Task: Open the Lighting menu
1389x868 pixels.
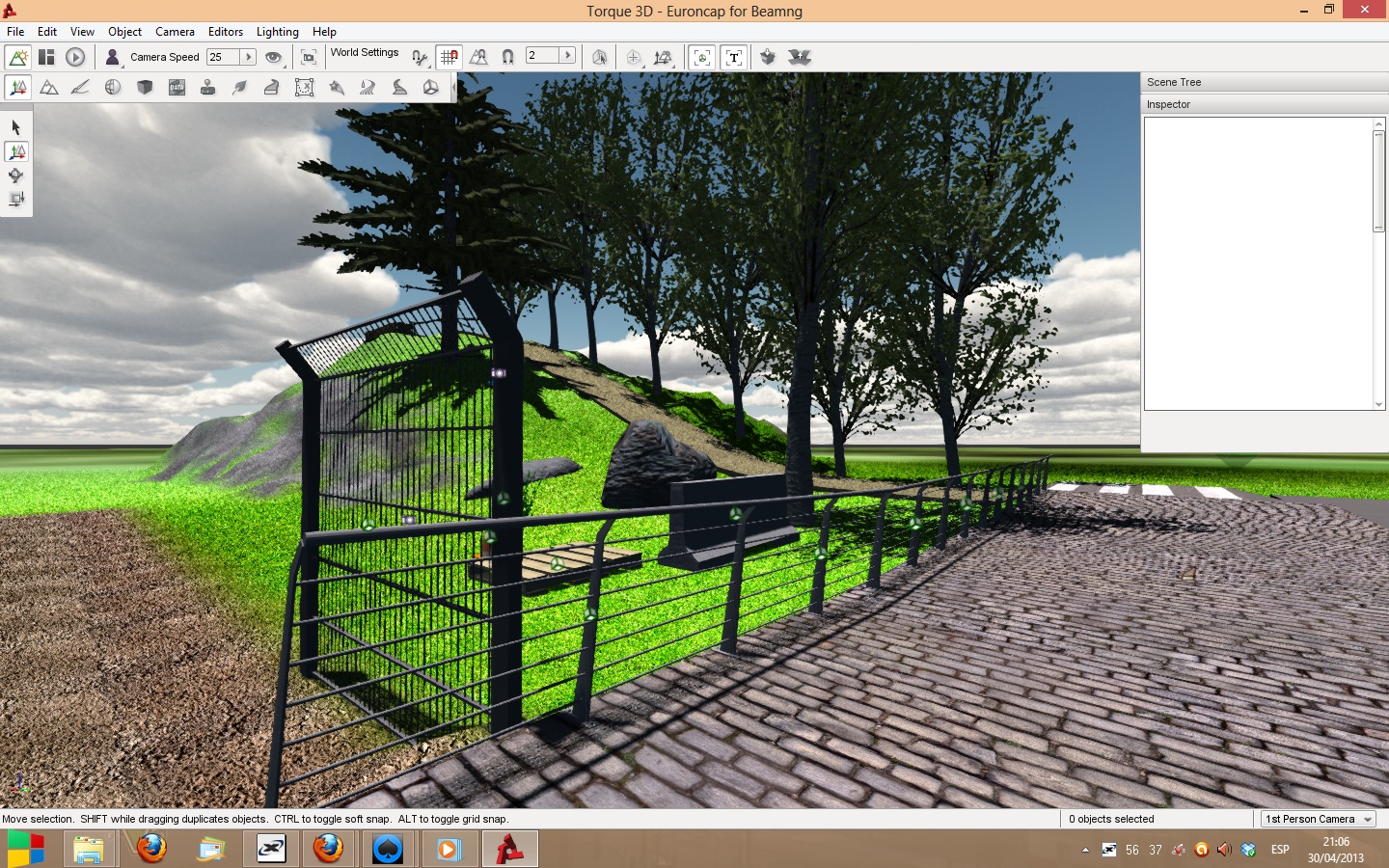Action: tap(278, 32)
